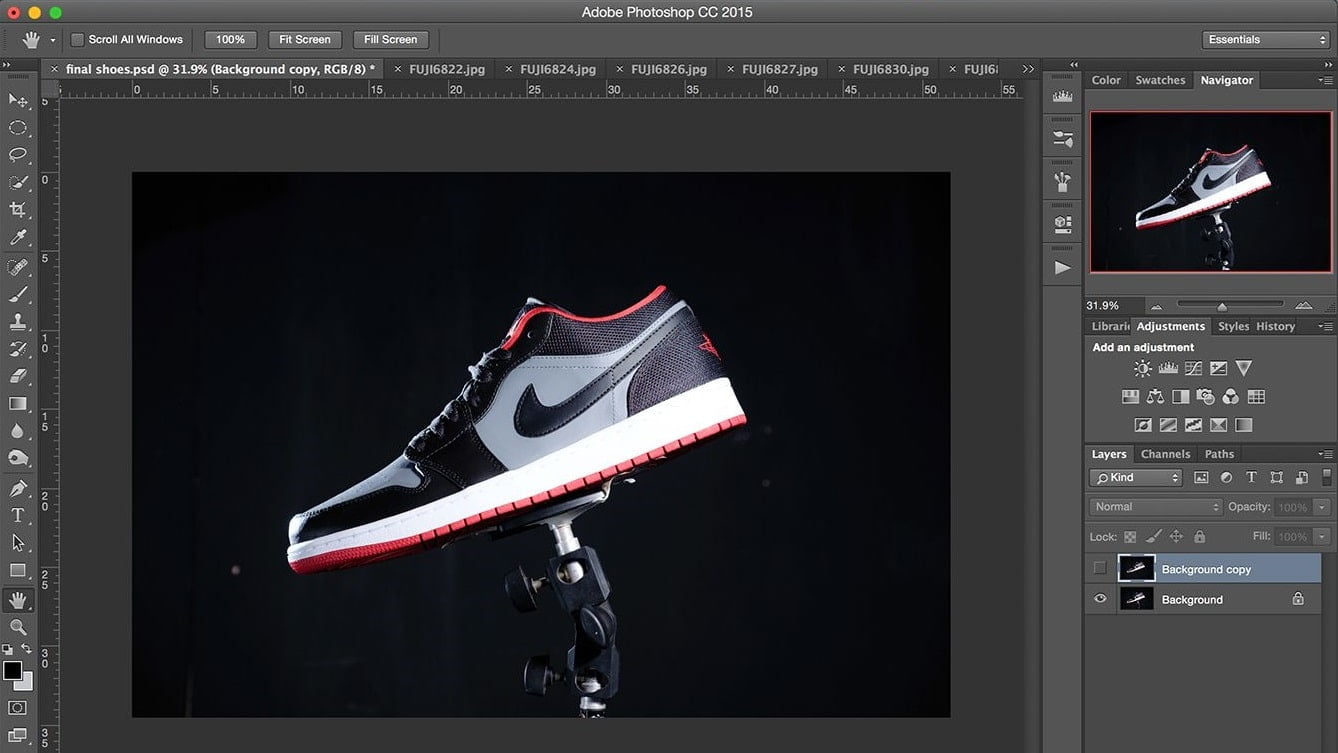Image resolution: width=1338 pixels, height=753 pixels.
Task: Open the Layers panel options menu
Action: coord(1326,454)
